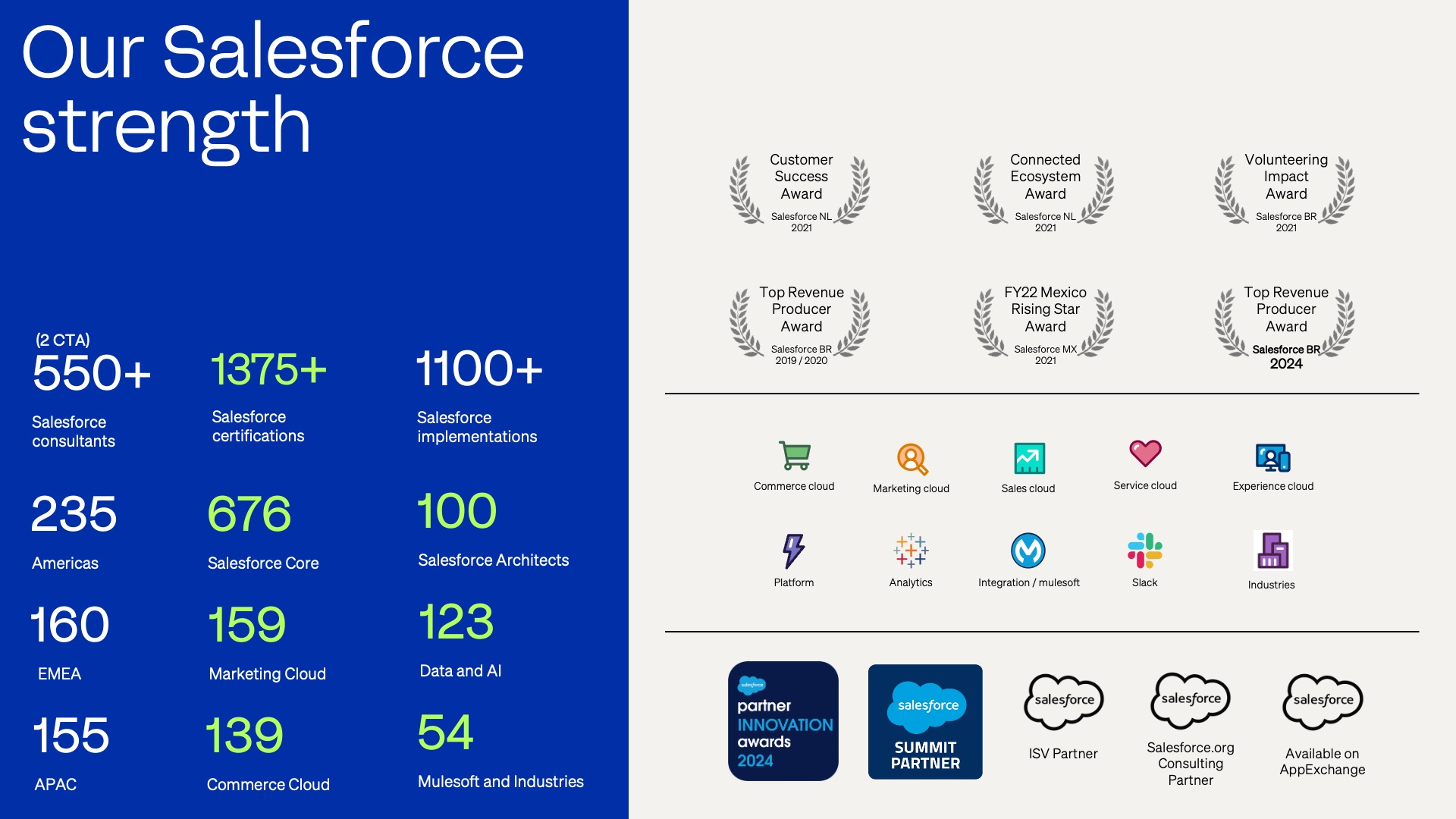The height and width of the screenshot is (819, 1456).
Task: Click the Salesforce.org Consulting Partner cloud logo
Action: pyautogui.click(x=1191, y=701)
